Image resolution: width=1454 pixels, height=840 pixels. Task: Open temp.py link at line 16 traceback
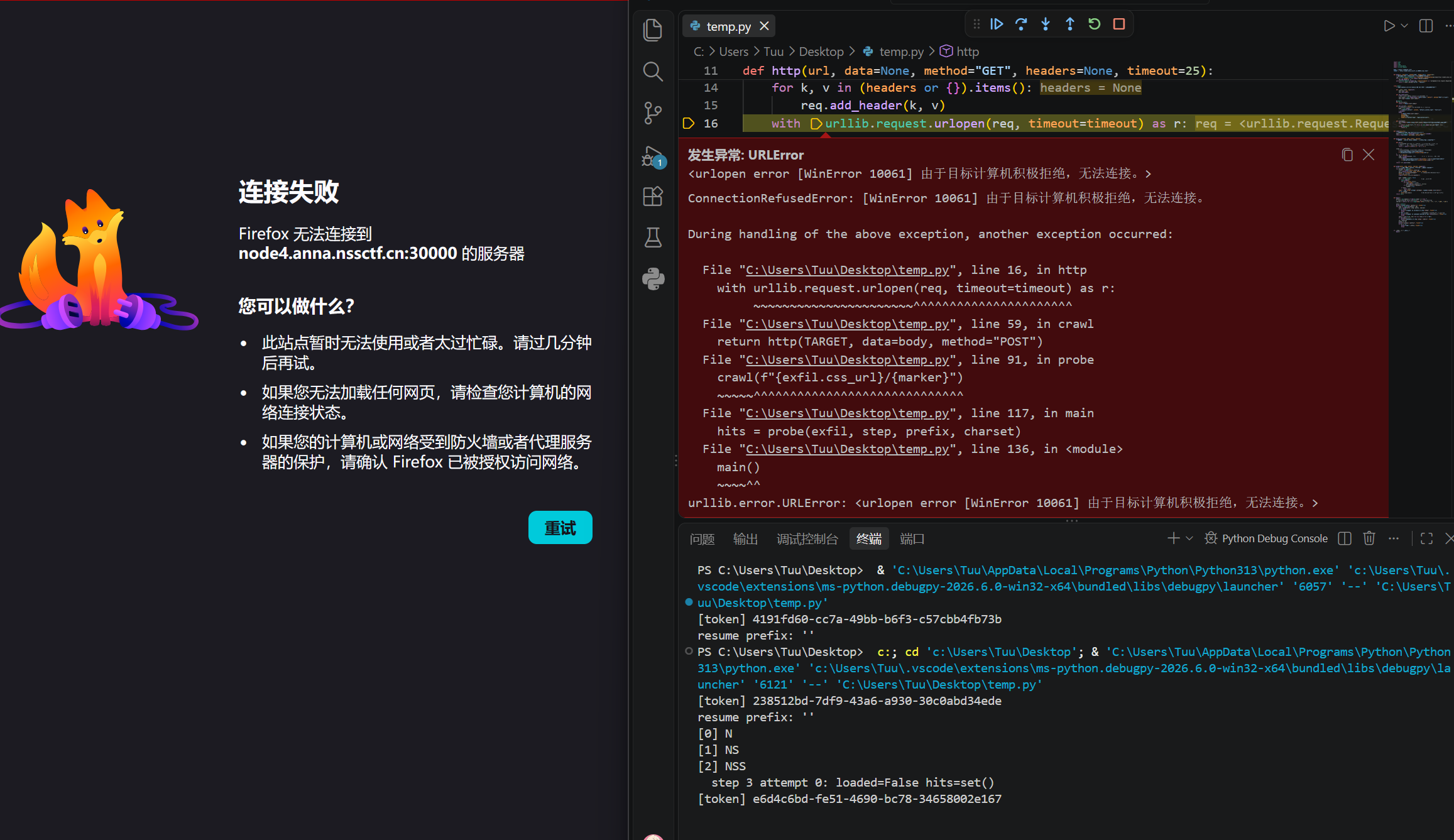click(x=847, y=270)
